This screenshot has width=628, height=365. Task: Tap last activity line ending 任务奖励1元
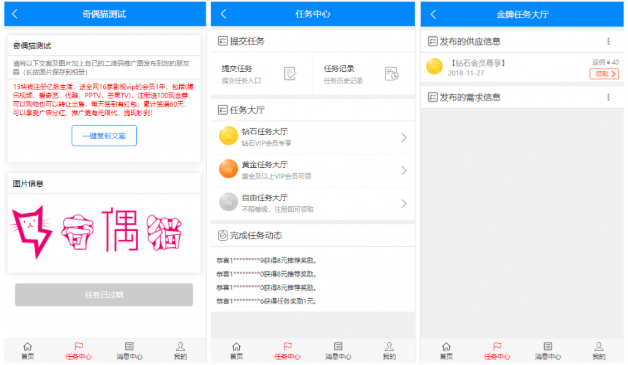point(266,301)
